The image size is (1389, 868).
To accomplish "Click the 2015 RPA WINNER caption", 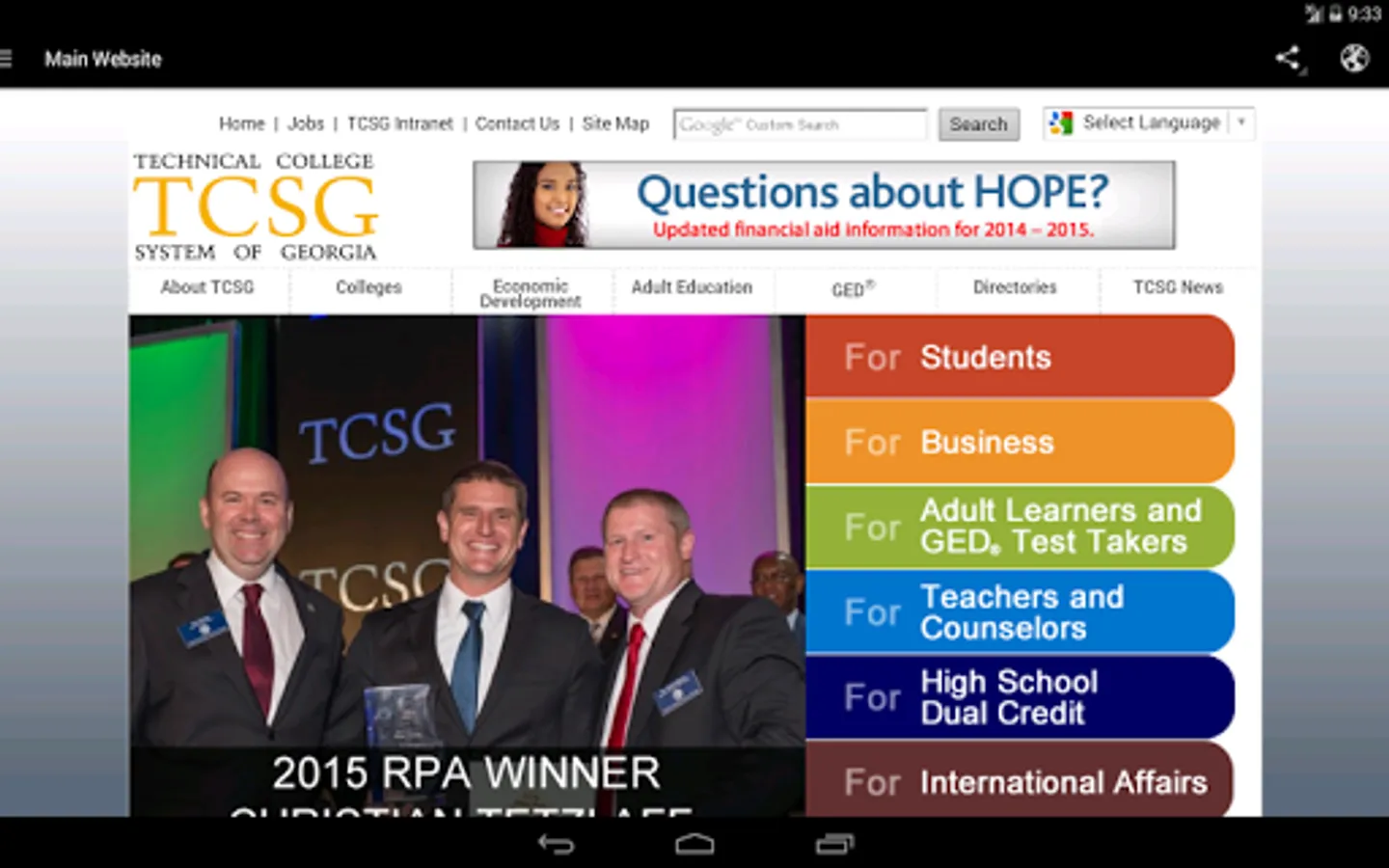I will (x=466, y=773).
